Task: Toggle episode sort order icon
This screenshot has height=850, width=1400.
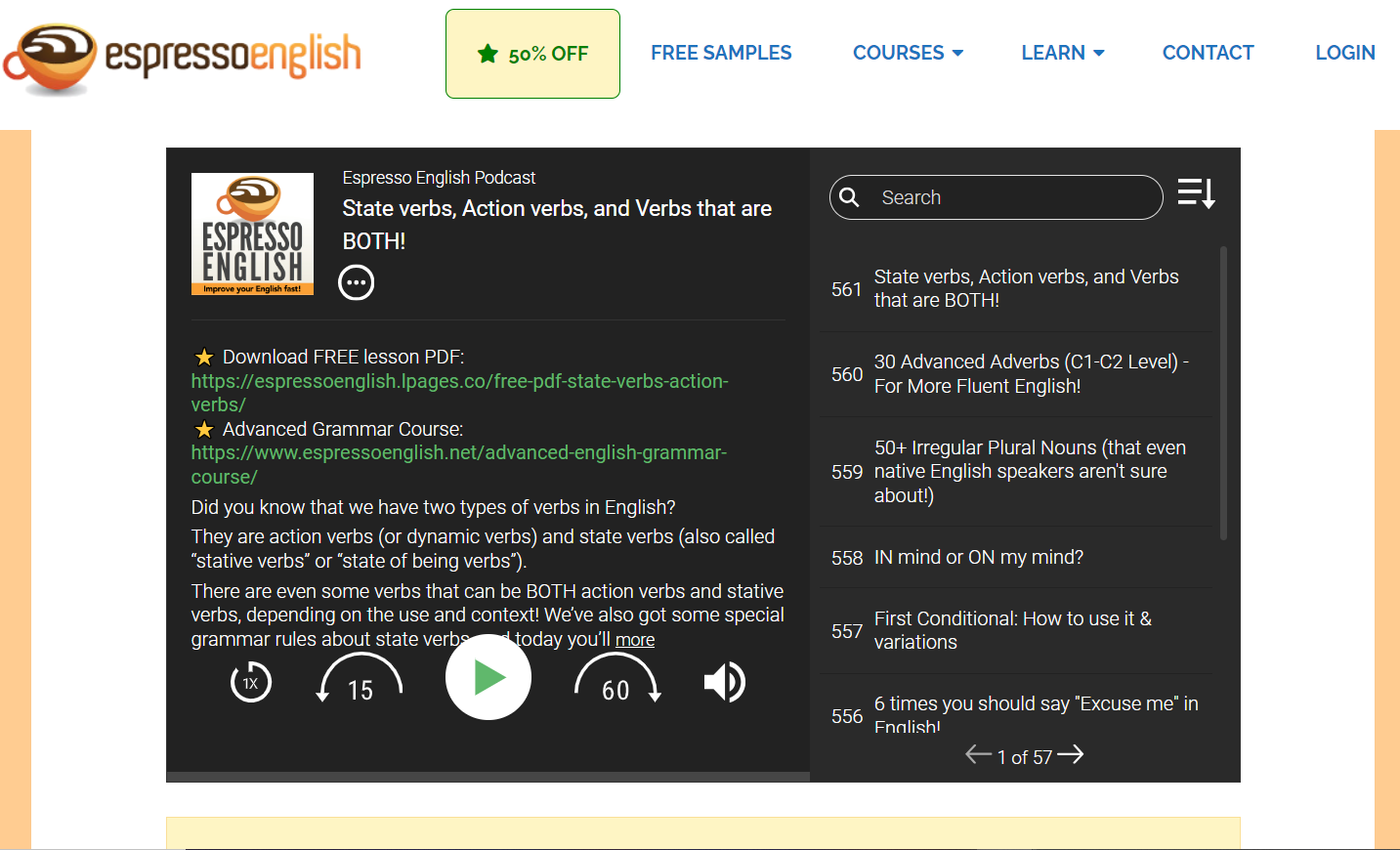Action: (1197, 193)
